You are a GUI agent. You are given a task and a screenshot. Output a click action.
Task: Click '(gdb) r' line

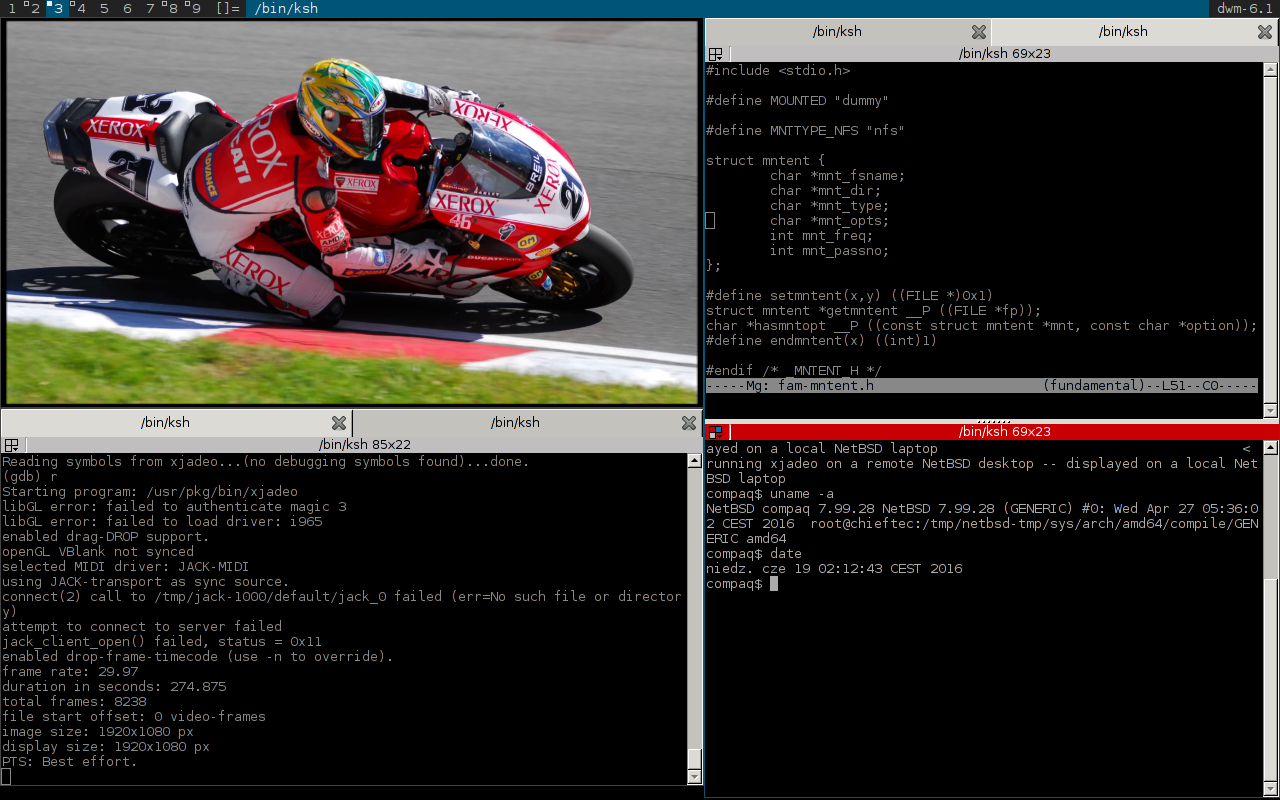click(30, 476)
